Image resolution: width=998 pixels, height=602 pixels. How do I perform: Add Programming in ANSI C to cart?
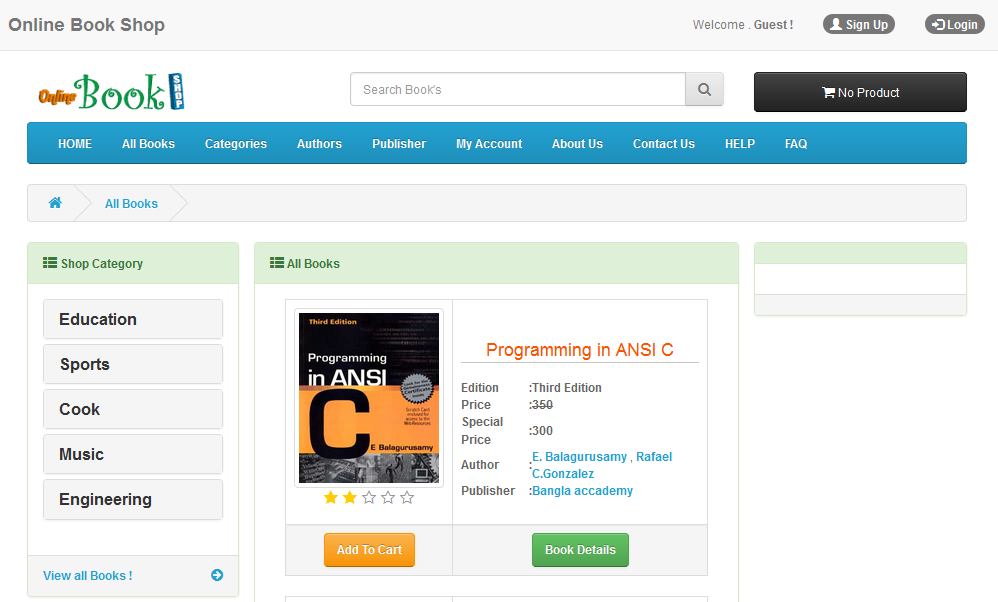coord(369,550)
